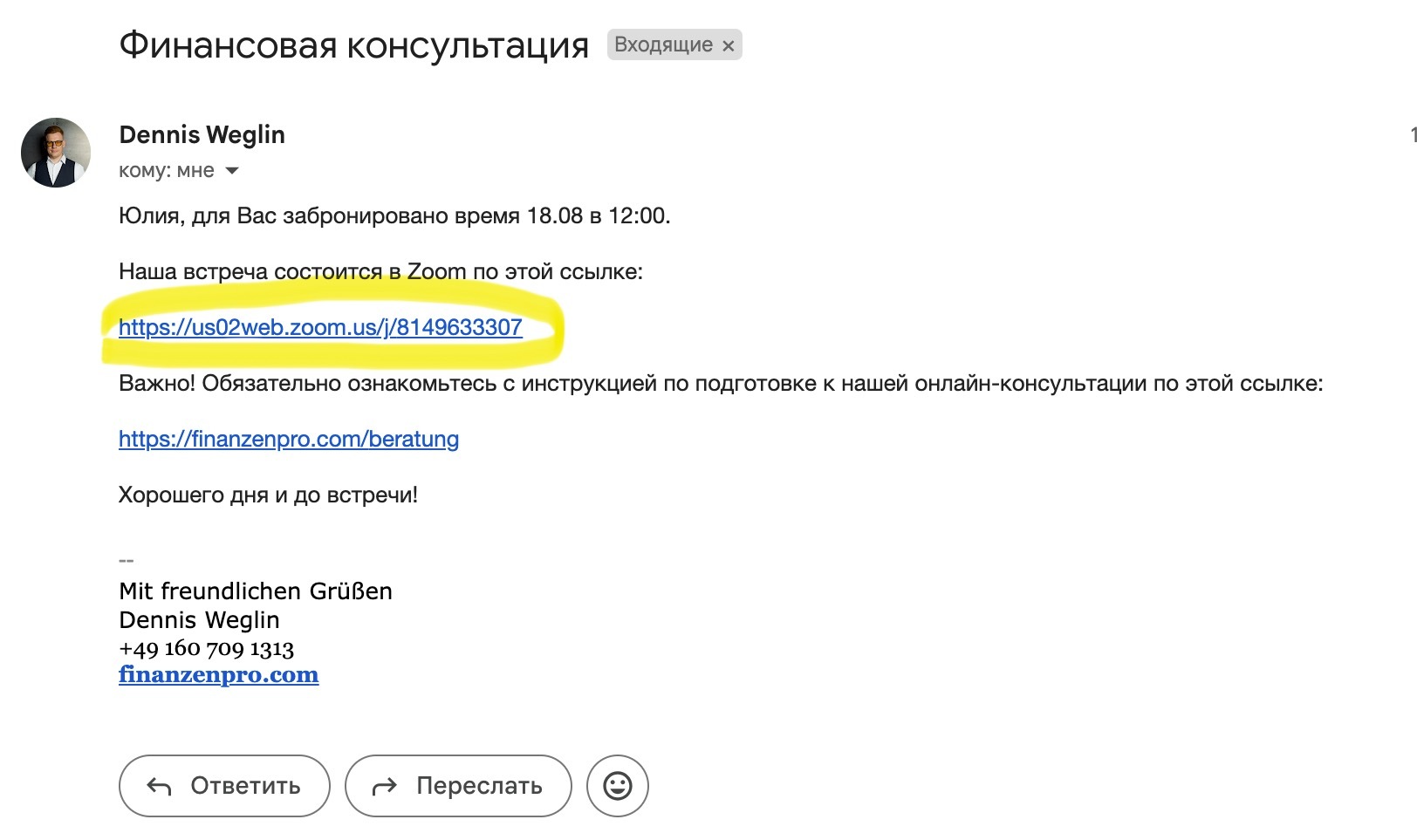Remove the Входящие label with the x

(729, 46)
